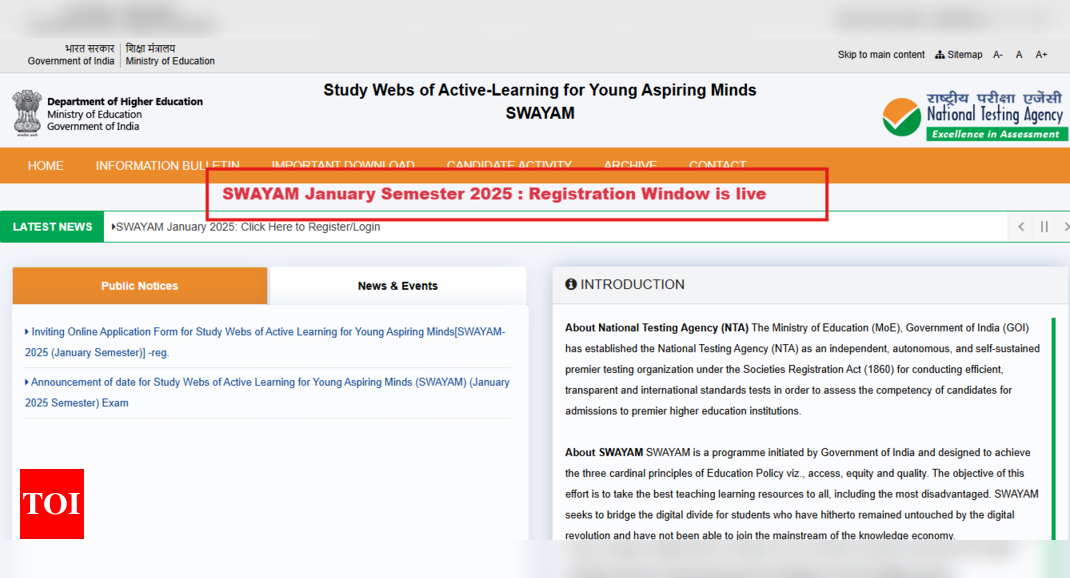The width and height of the screenshot is (1070, 578).
Task: Go to HOME menu item
Action: (46, 166)
